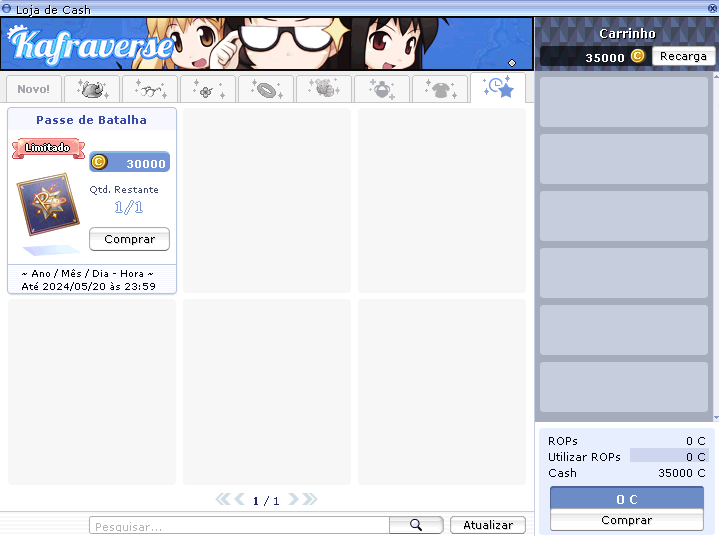Click Comprar on Passe de Batalha
This screenshot has height=536, width=719.
[129, 239]
